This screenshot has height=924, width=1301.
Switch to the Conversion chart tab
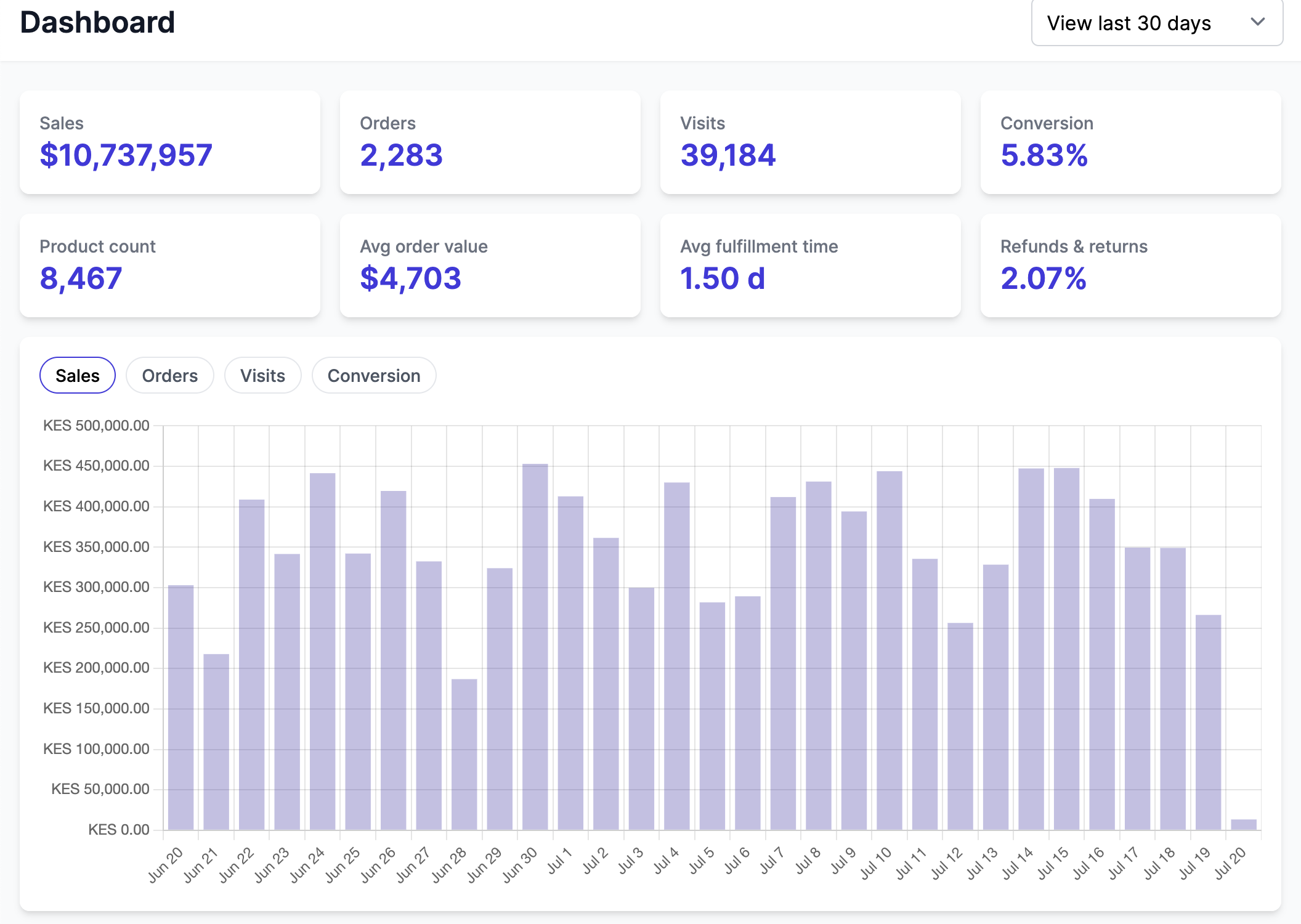point(374,375)
